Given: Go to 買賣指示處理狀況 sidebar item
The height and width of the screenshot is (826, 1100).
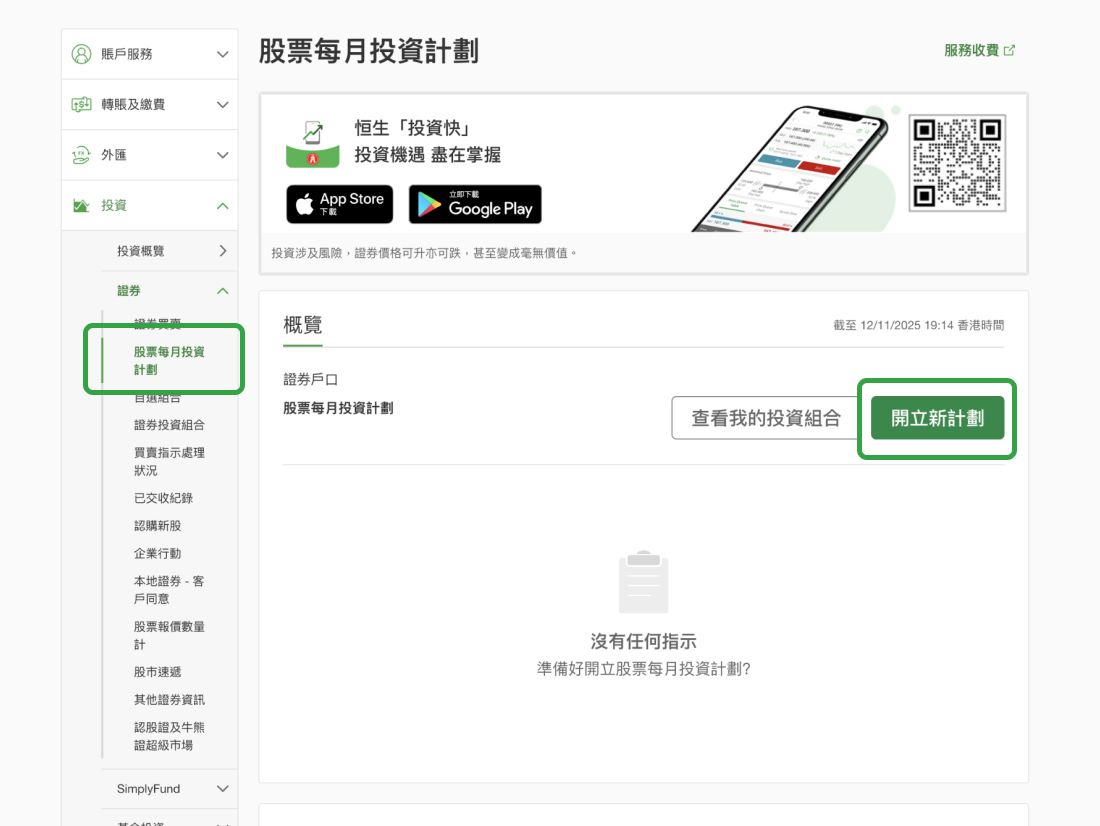Looking at the screenshot, I should pyautogui.click(x=169, y=461).
